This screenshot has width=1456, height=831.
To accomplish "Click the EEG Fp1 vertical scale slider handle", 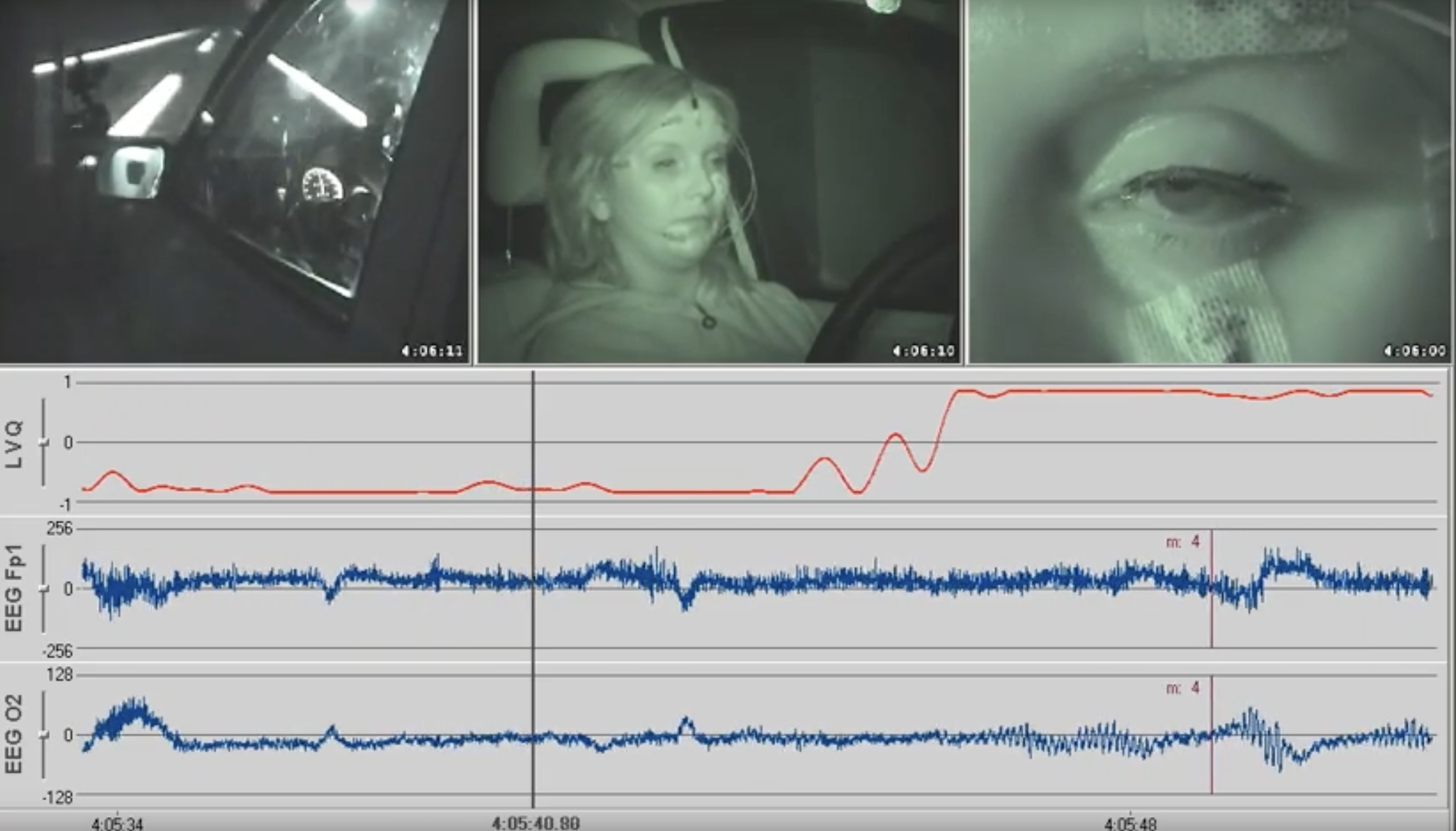I will pos(43,589).
